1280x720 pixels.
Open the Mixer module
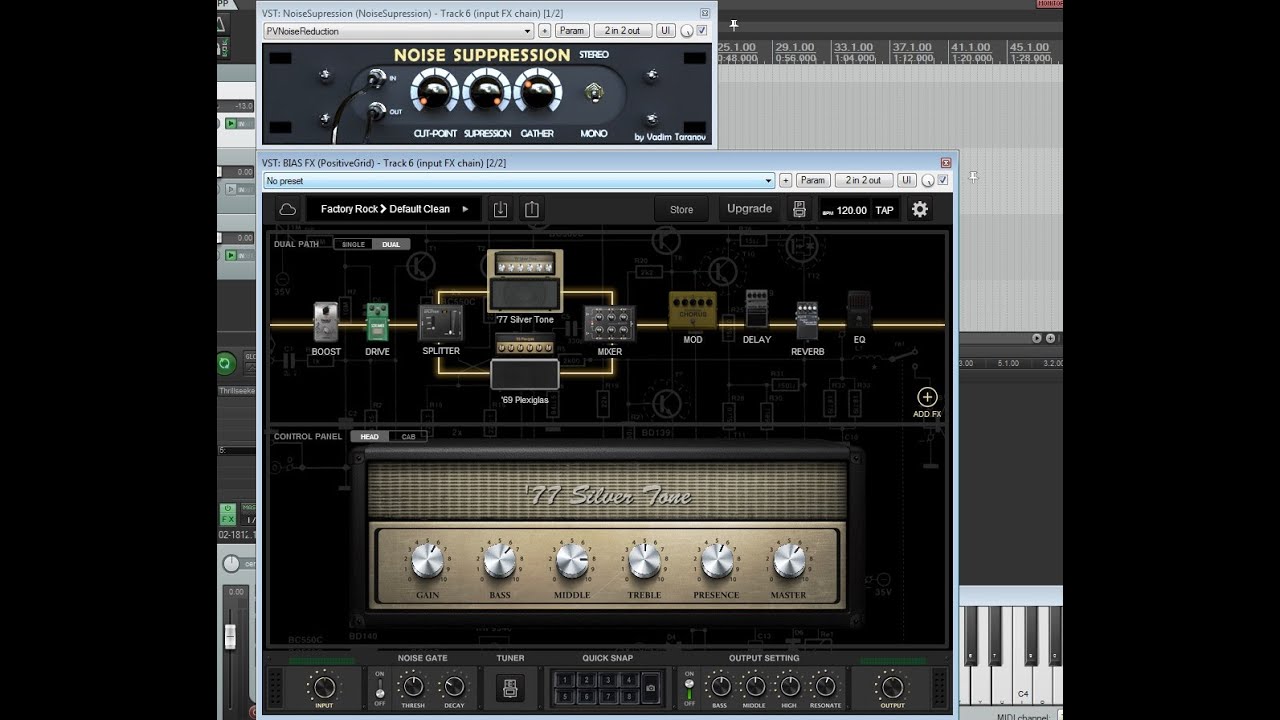[x=610, y=324]
